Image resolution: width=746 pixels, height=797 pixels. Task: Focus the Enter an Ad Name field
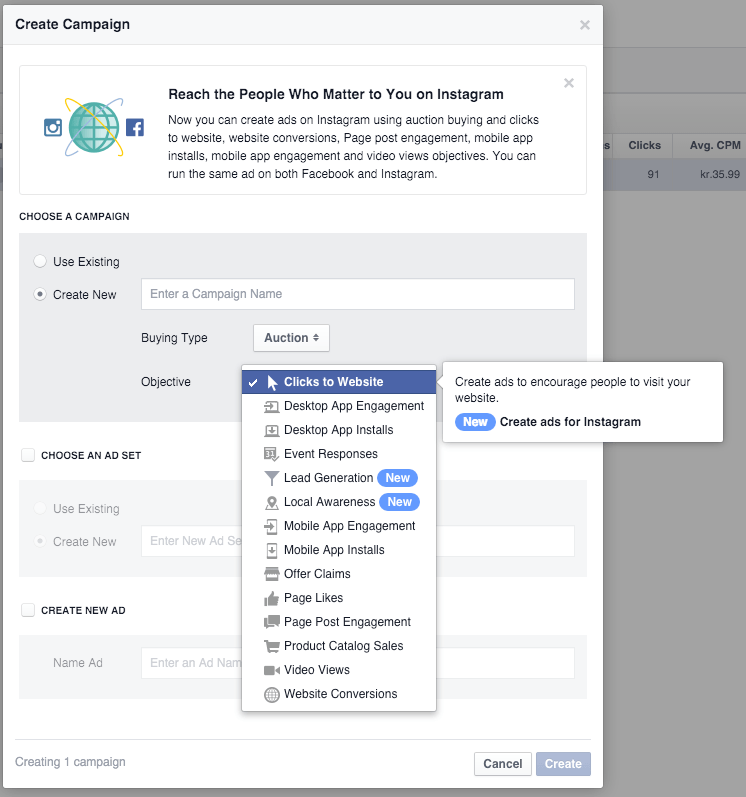[x=358, y=663]
